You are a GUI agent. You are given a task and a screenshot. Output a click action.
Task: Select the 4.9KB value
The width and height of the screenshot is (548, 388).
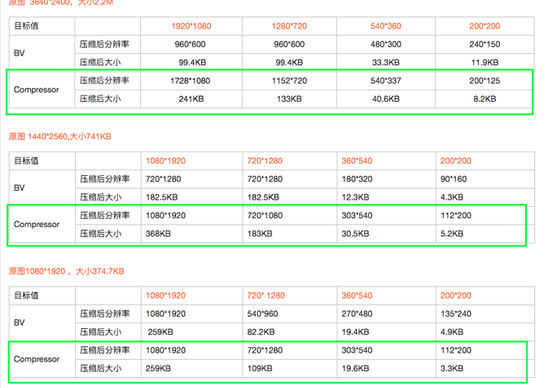coord(452,332)
